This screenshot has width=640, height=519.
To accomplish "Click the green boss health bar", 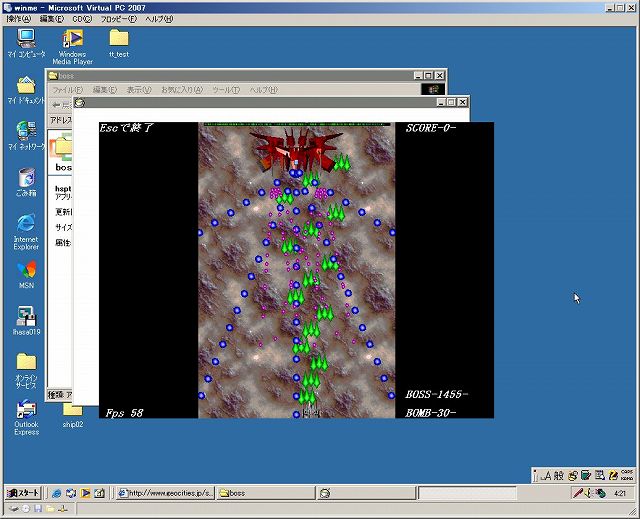I will [x=297, y=124].
